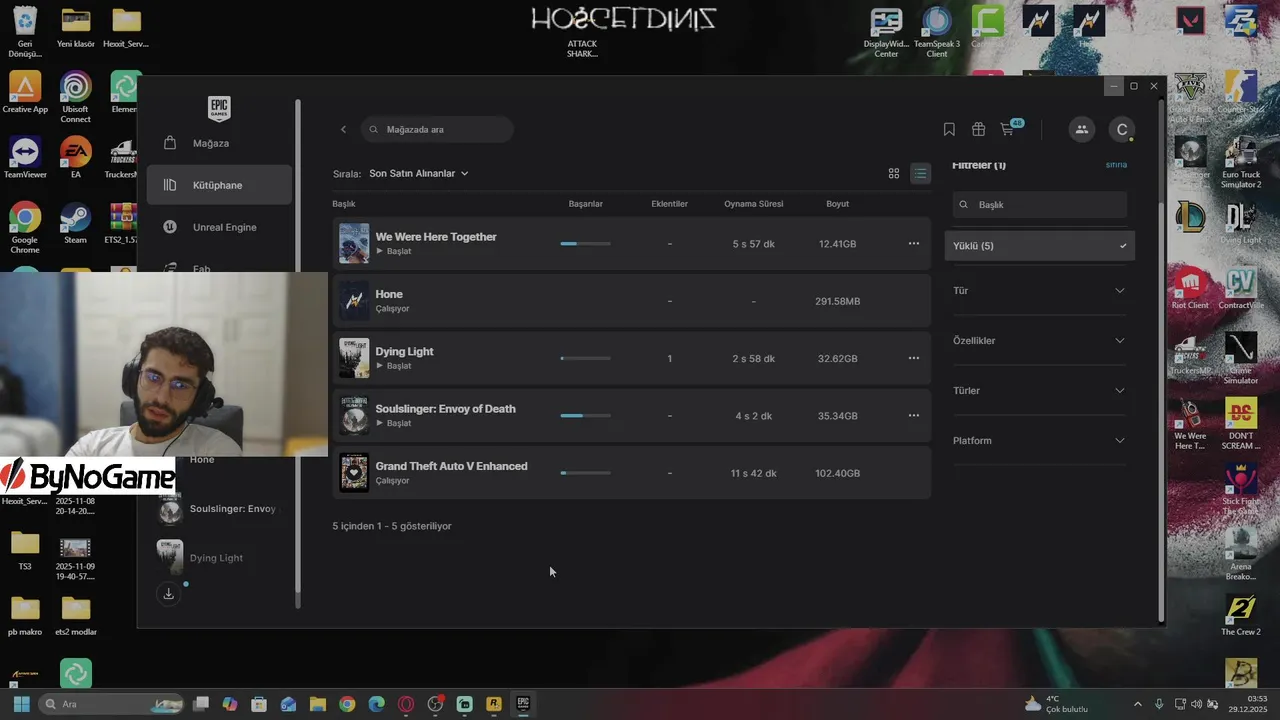The width and height of the screenshot is (1280, 720).
Task: Open Rockstar Games Launcher from taskbar
Action: click(x=493, y=704)
